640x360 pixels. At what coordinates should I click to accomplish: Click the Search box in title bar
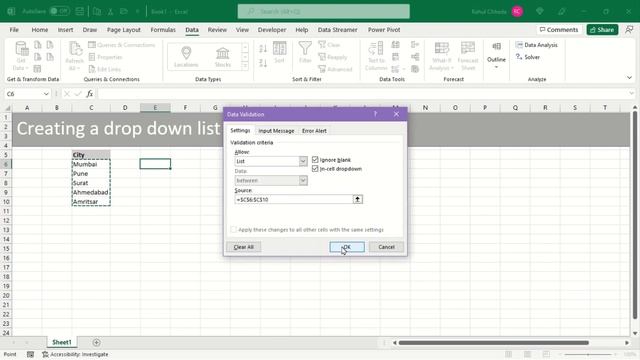[x=324, y=11]
